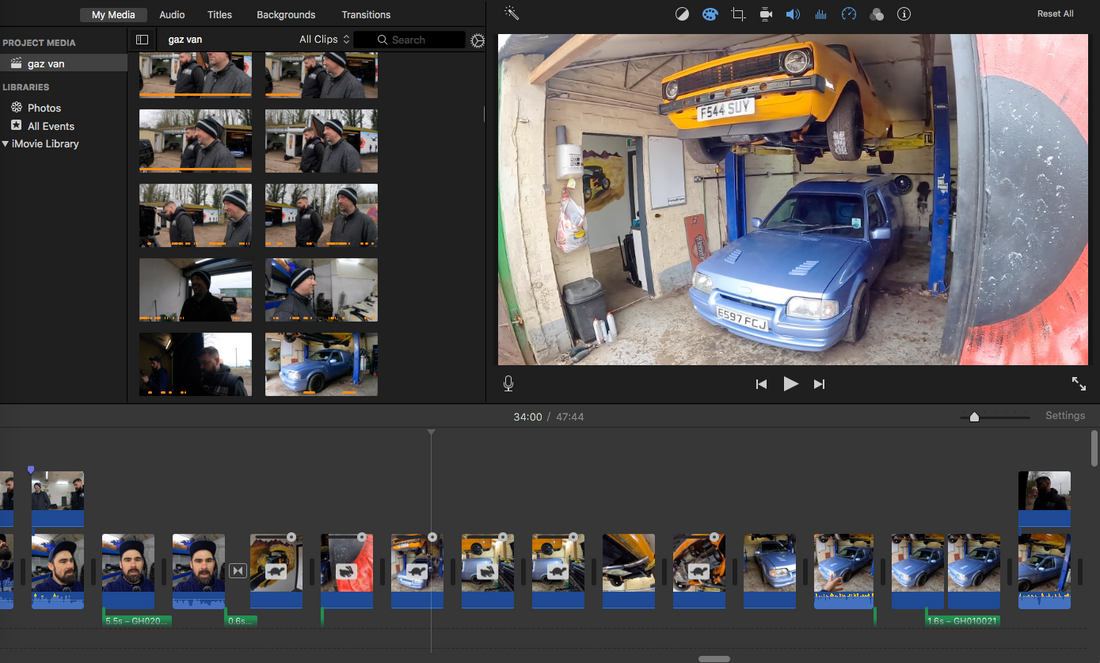1100x663 pixels.
Task: Play the video in viewer
Action: pyautogui.click(x=791, y=384)
